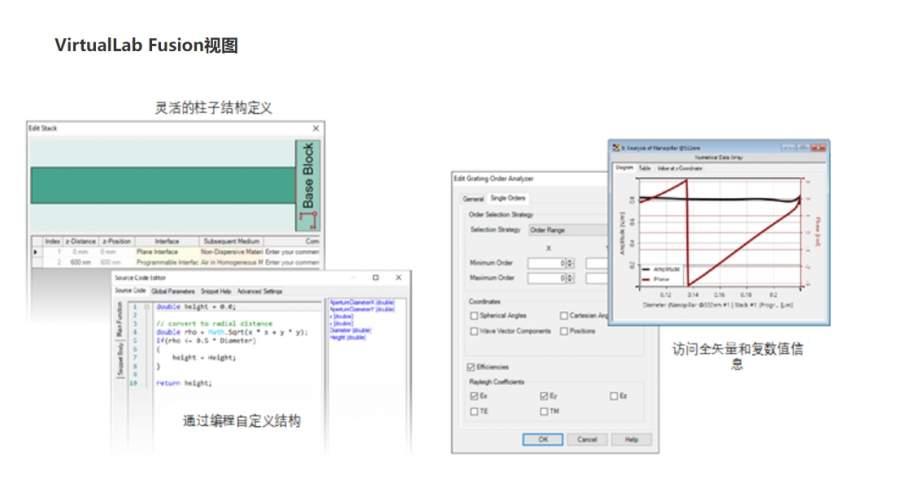Select the vertical Main Function tab
Image resolution: width=900 pixels, height=487 pixels.
[120, 320]
